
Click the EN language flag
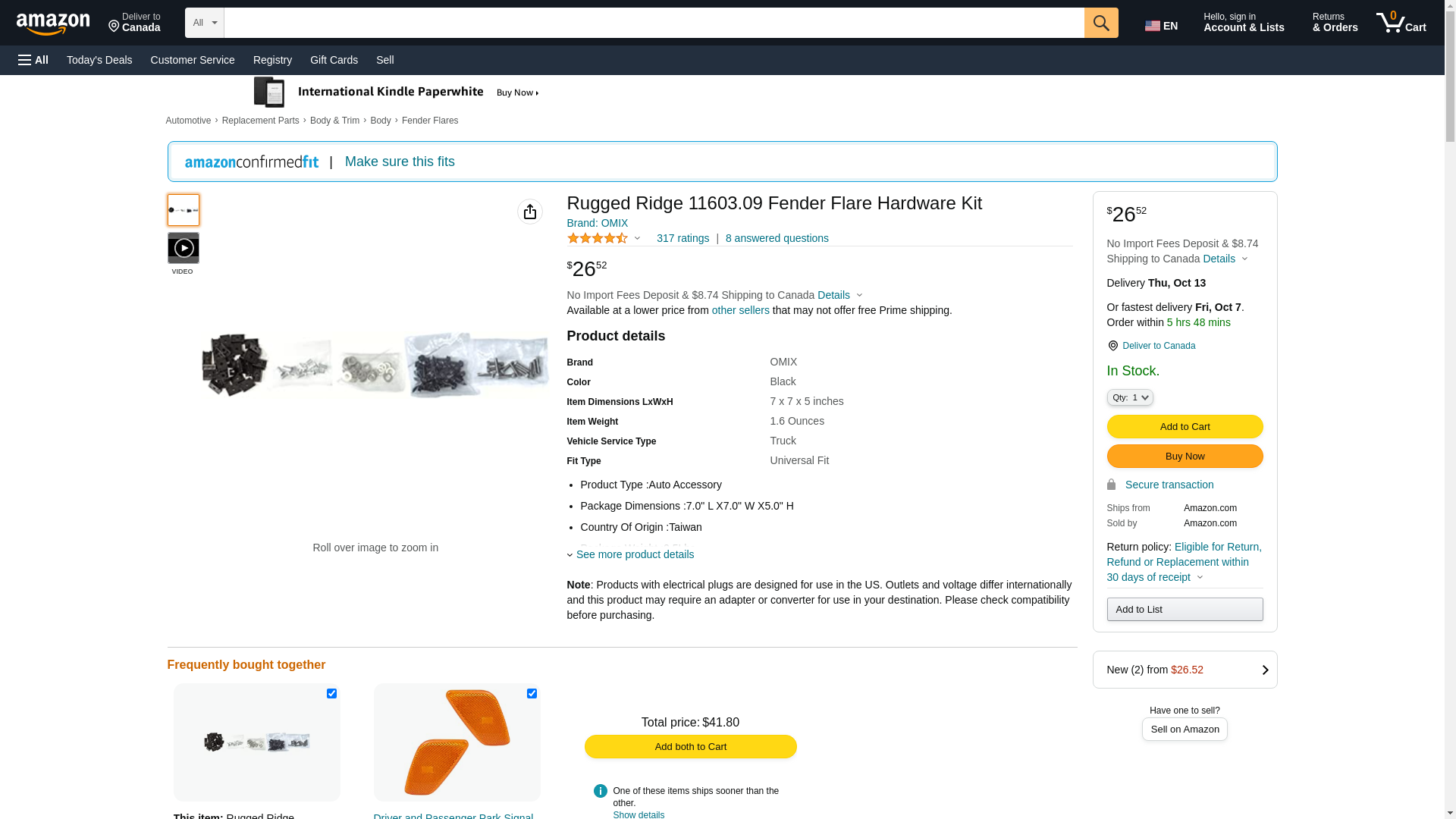1161,26
